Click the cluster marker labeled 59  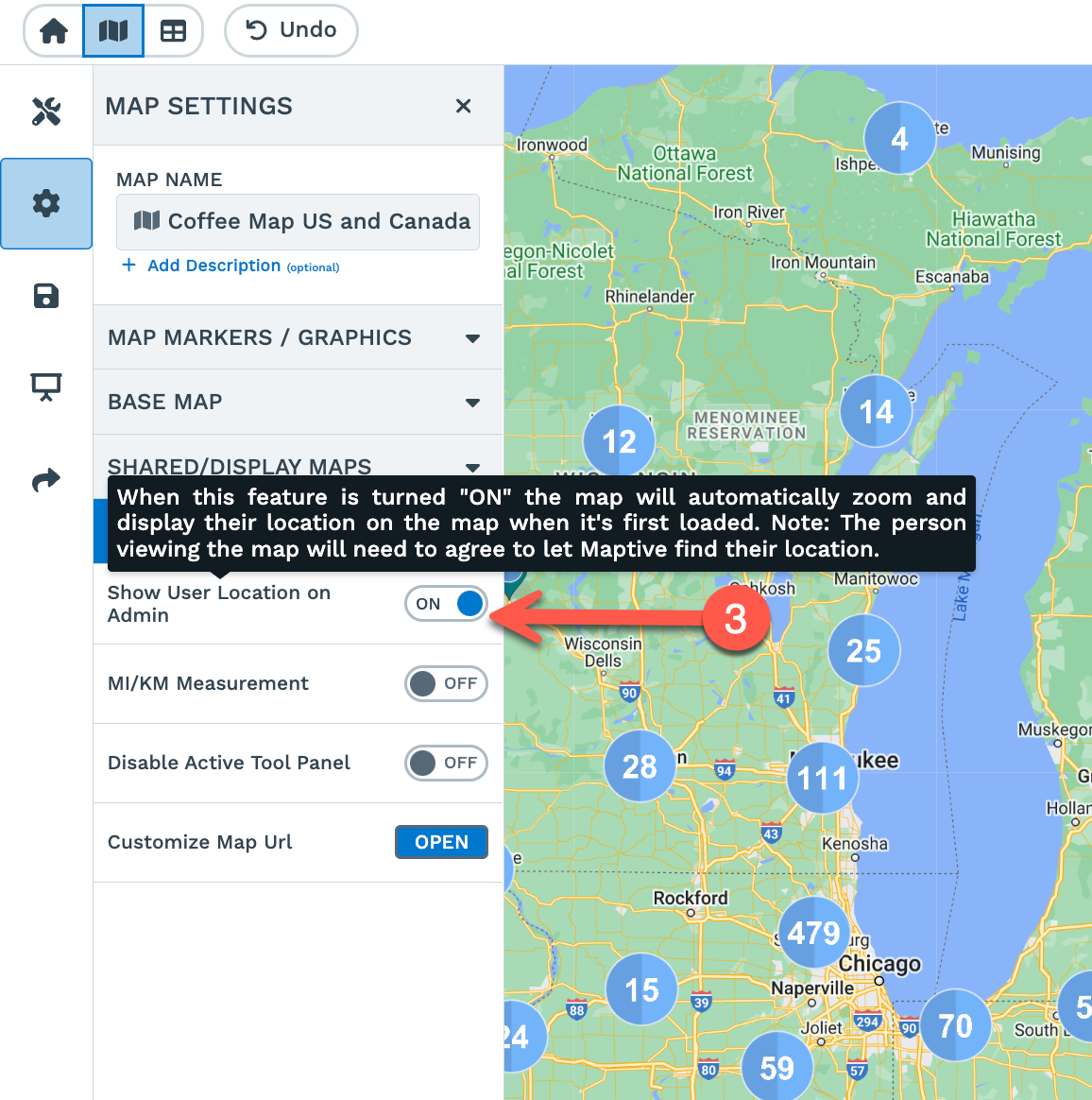777,1068
